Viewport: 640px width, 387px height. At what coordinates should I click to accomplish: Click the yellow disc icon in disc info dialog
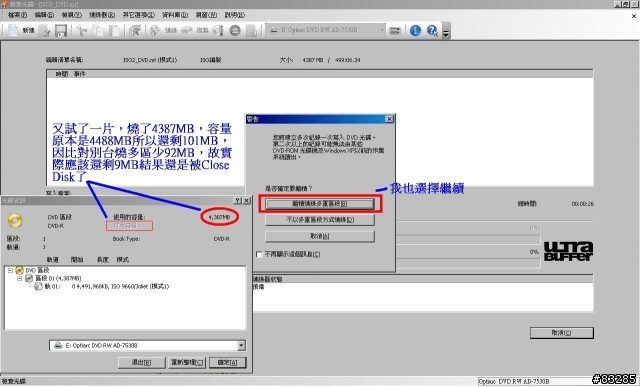(15, 220)
